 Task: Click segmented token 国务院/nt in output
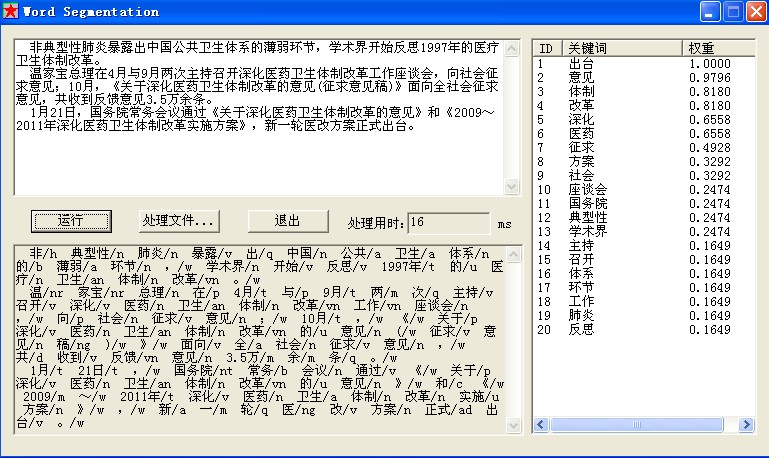coord(203,371)
